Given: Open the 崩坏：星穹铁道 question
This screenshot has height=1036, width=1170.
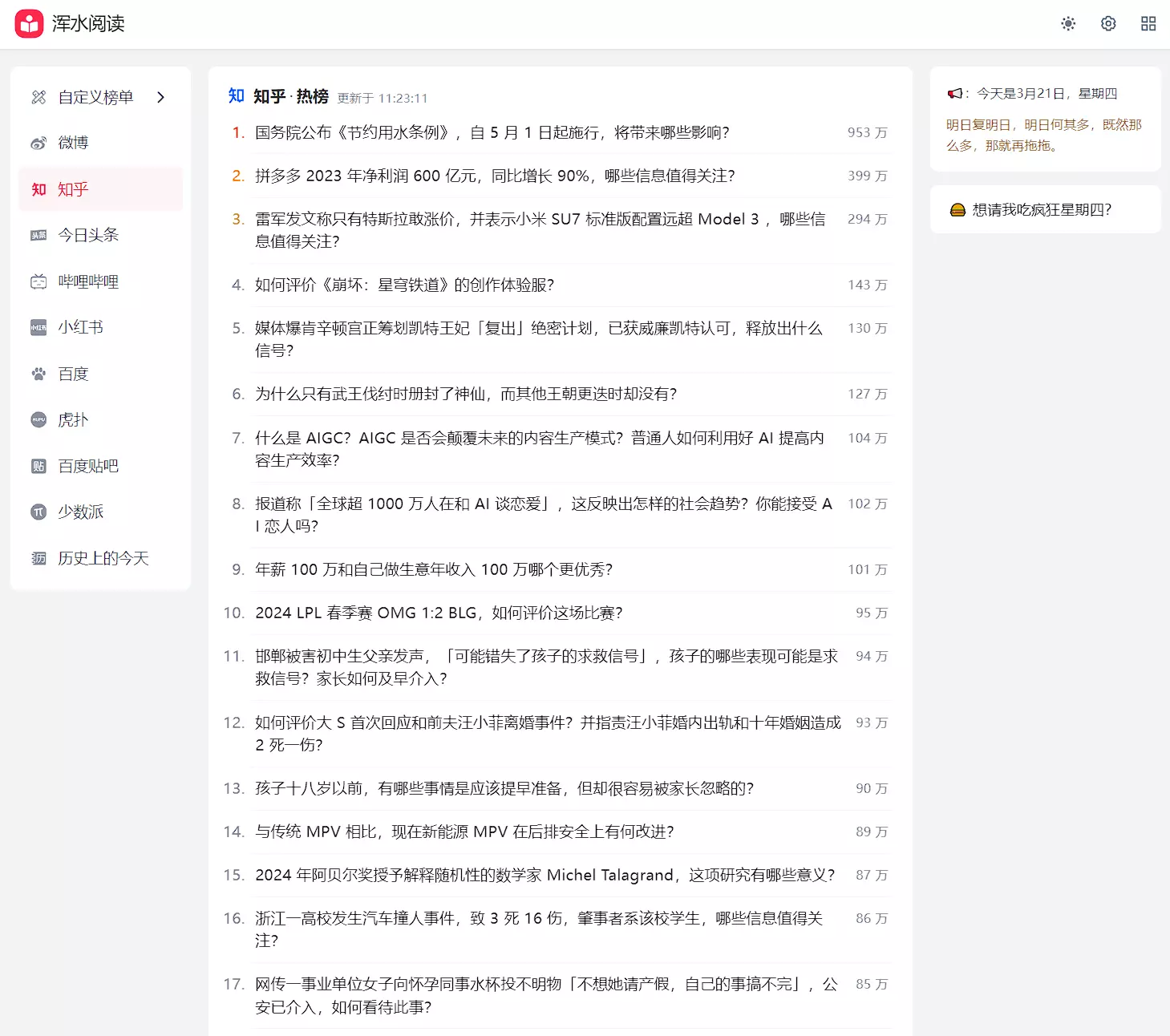Looking at the screenshot, I should [x=404, y=285].
